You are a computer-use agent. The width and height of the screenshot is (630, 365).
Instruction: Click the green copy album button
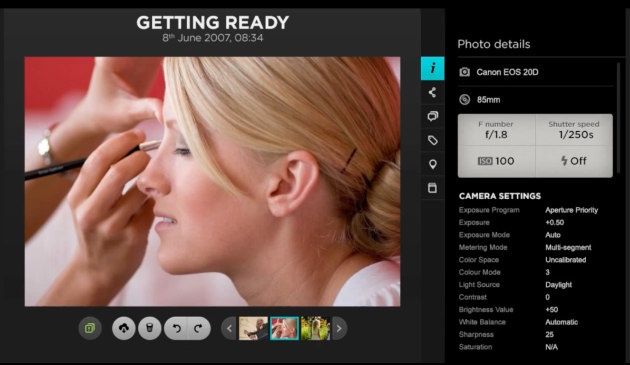coord(90,328)
